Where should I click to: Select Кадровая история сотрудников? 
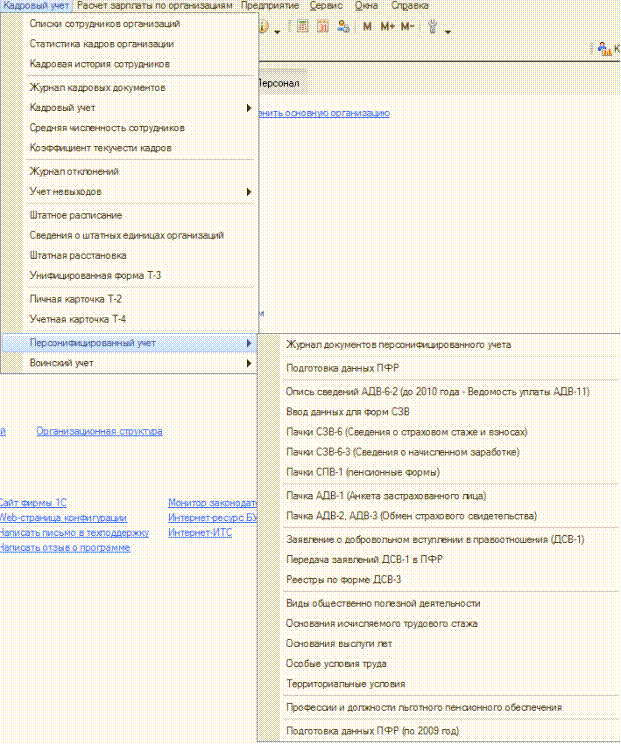click(130, 64)
